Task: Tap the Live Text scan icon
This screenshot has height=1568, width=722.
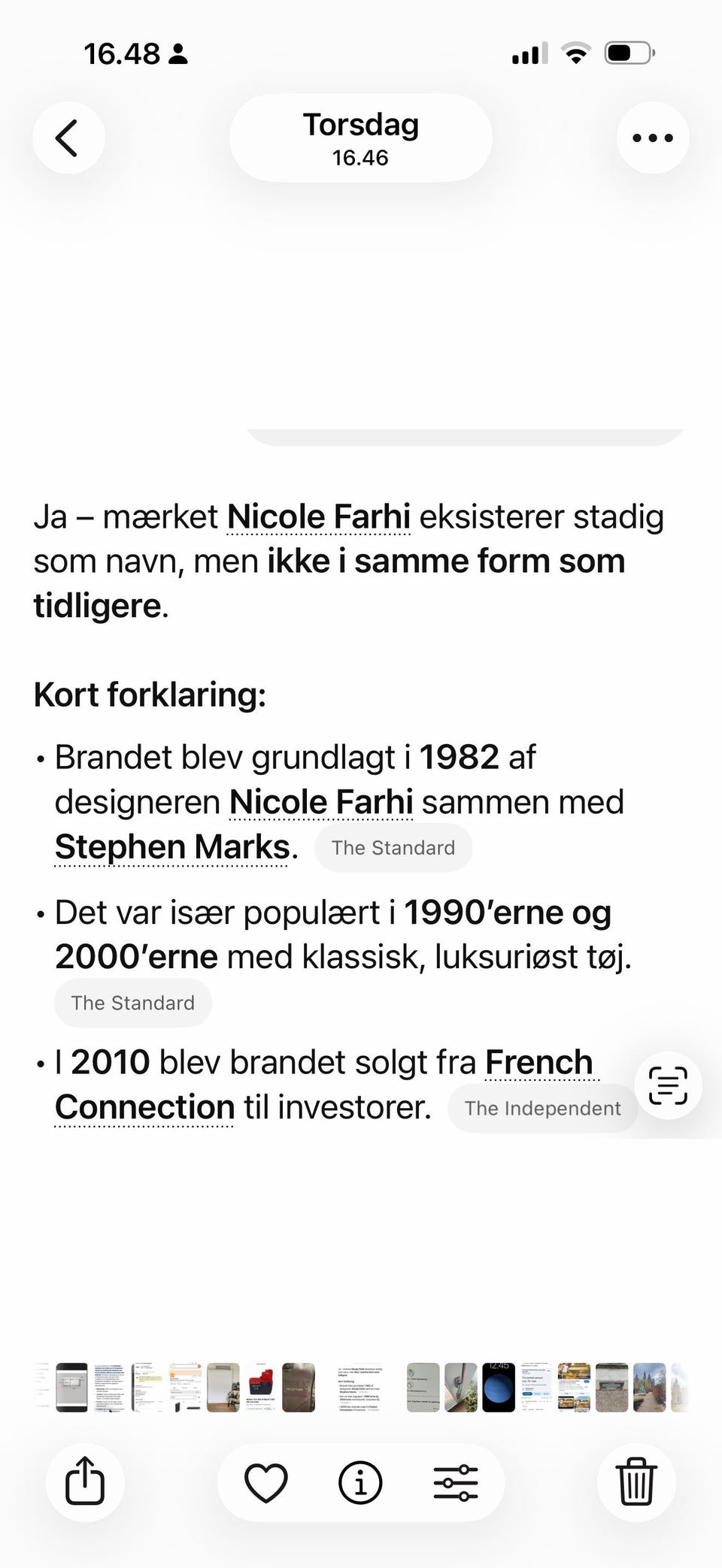Action: [668, 1085]
